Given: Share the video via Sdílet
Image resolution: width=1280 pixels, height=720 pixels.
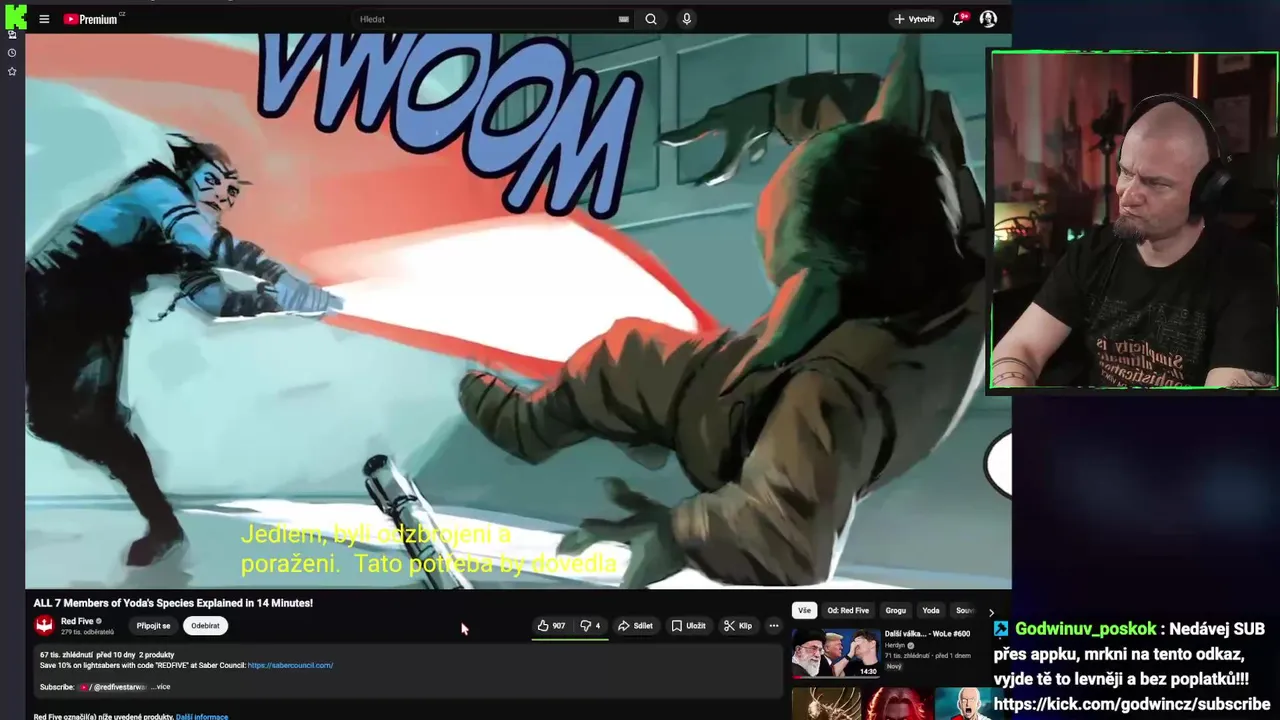Looking at the screenshot, I should pyautogui.click(x=635, y=626).
